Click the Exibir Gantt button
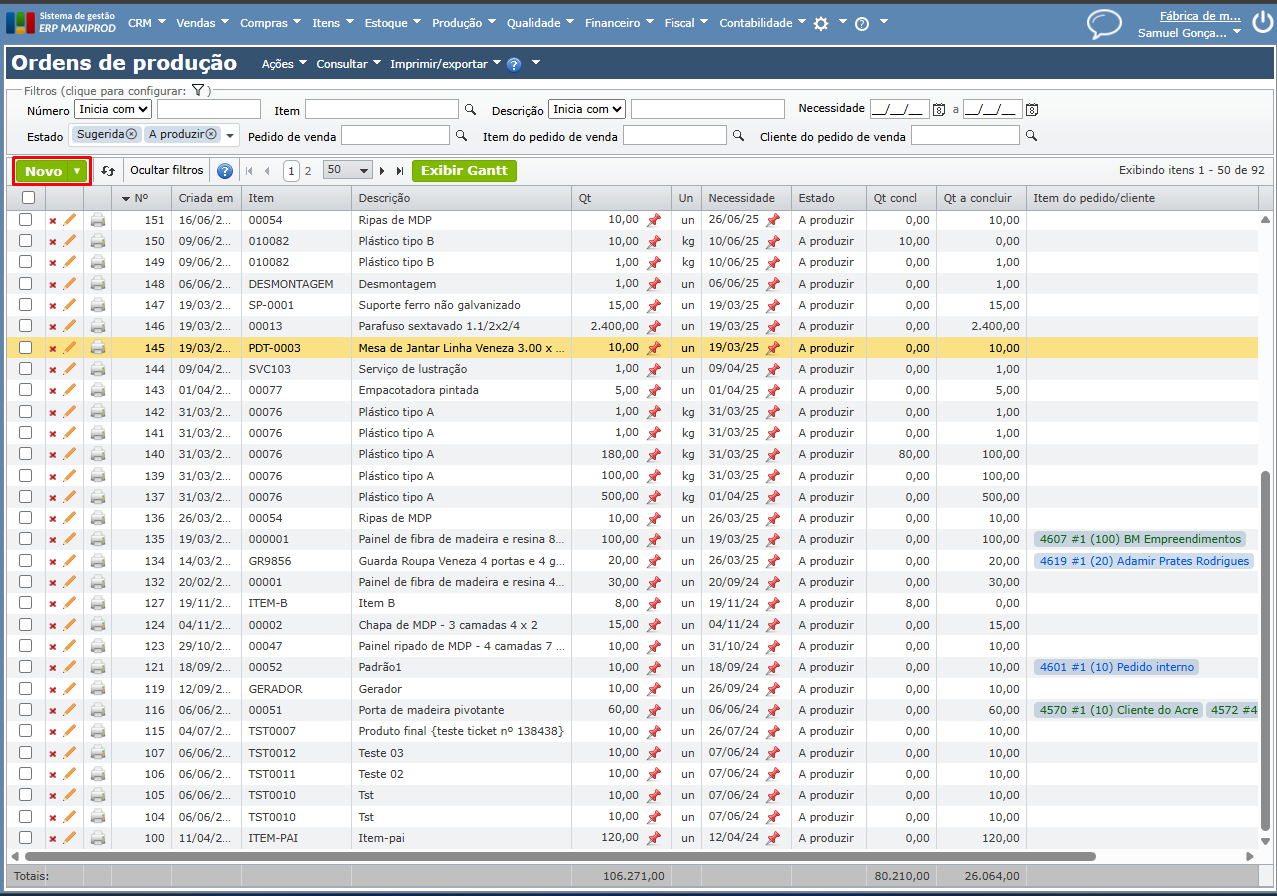 click(x=464, y=171)
